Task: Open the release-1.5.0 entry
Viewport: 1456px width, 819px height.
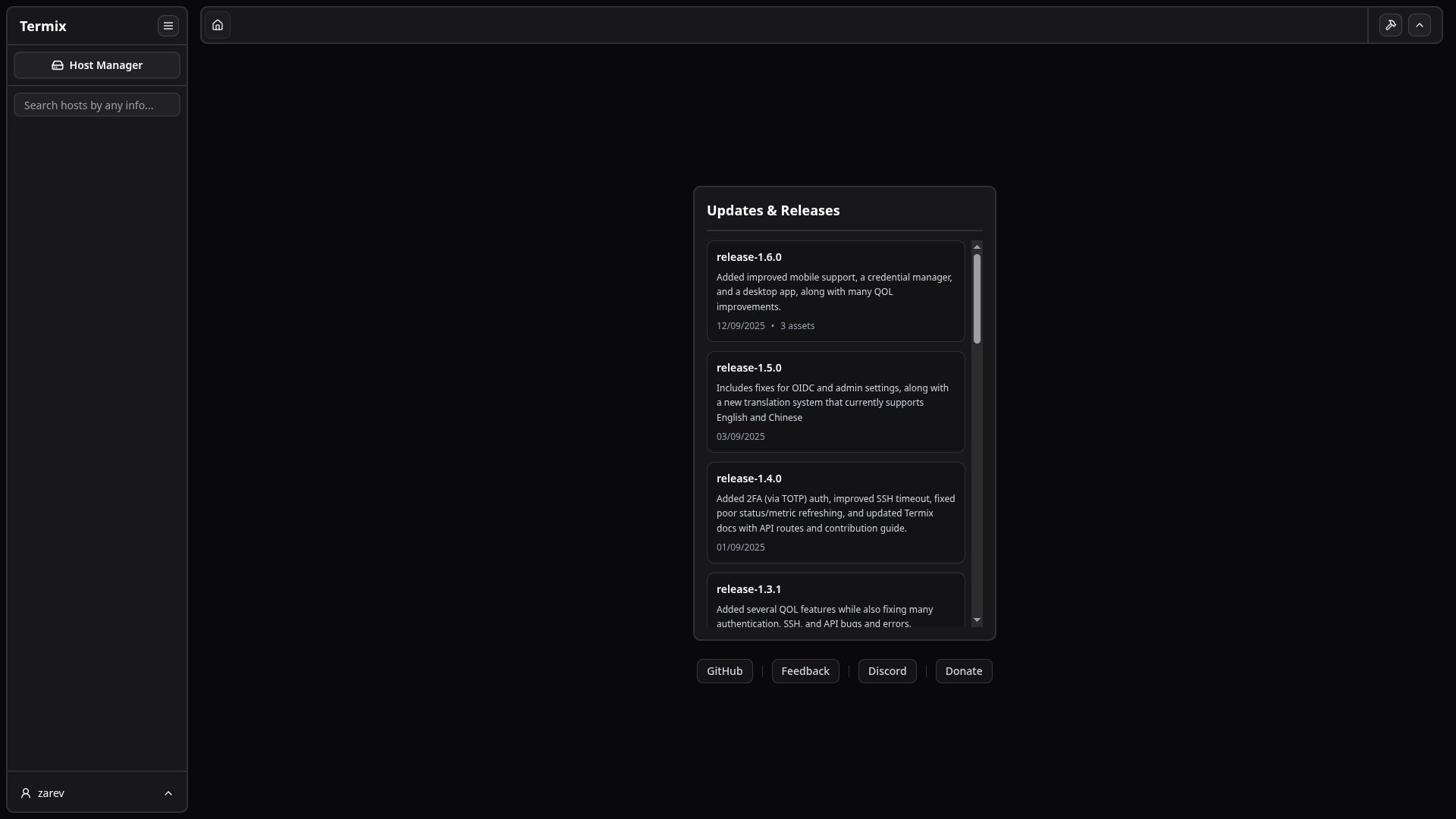Action: point(836,402)
